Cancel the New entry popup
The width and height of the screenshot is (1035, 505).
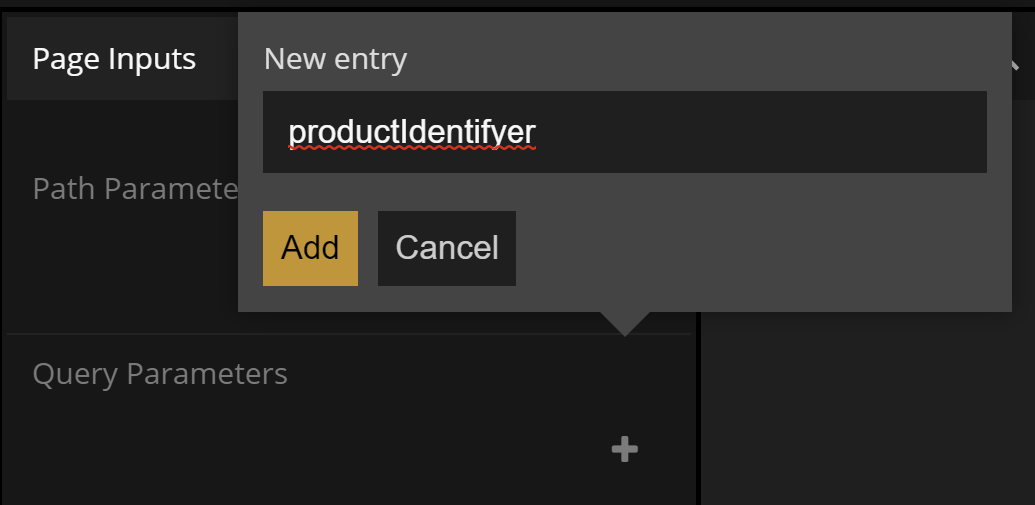click(447, 248)
